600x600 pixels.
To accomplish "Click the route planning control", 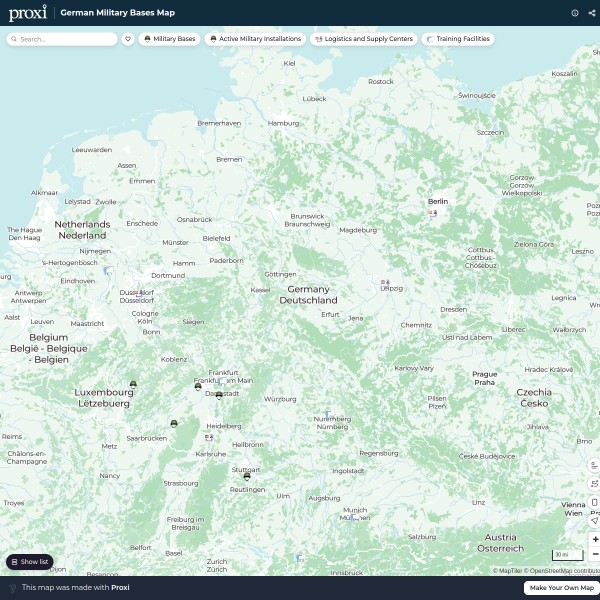I will tap(594, 484).
